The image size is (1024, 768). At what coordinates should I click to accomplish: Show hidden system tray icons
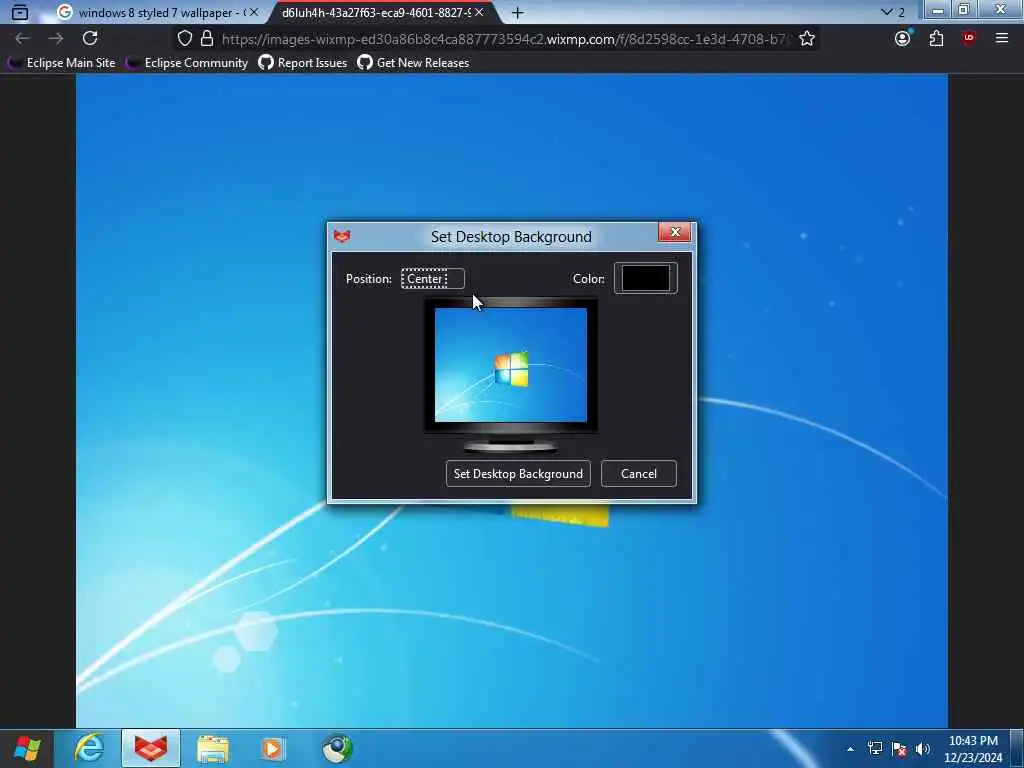pos(850,749)
